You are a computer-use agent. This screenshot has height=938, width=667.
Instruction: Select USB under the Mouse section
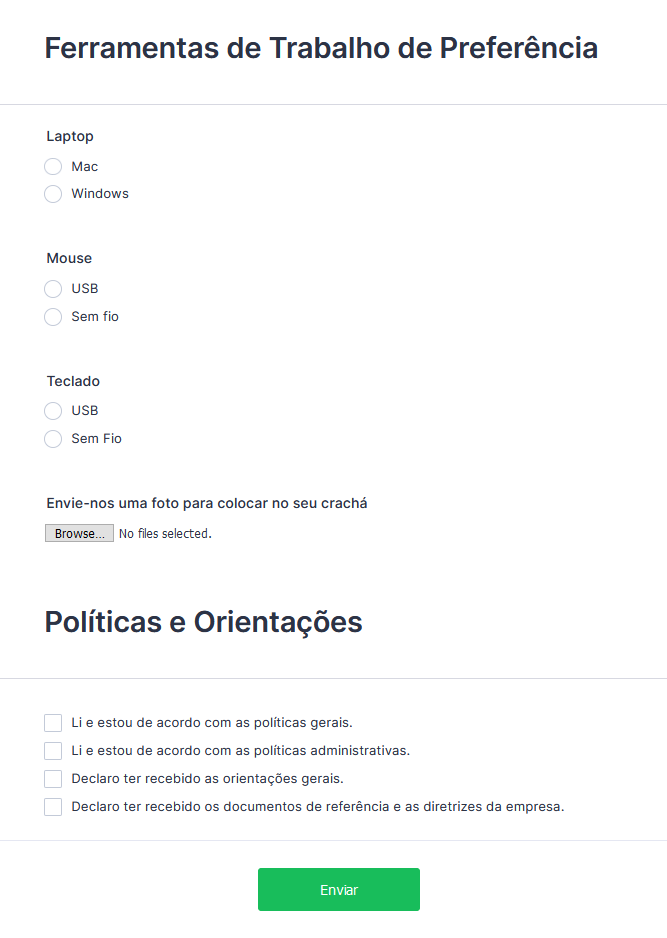(x=53, y=289)
